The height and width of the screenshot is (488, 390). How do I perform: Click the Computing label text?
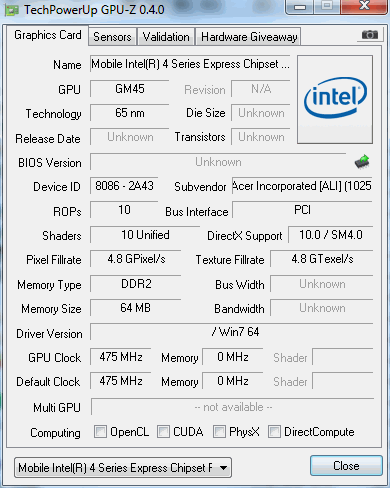pos(55,433)
